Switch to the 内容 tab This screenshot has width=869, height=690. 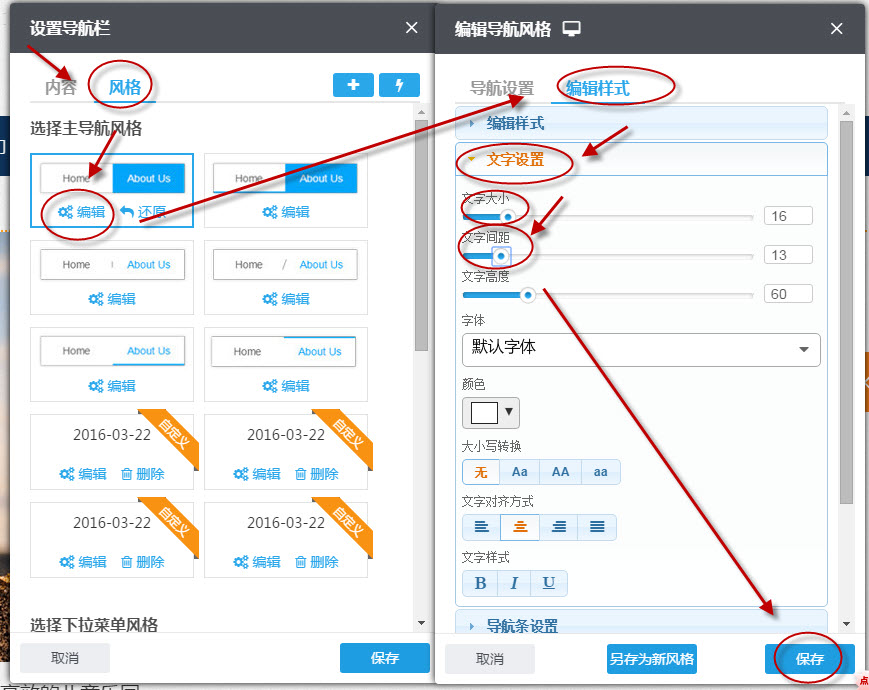[x=60, y=87]
